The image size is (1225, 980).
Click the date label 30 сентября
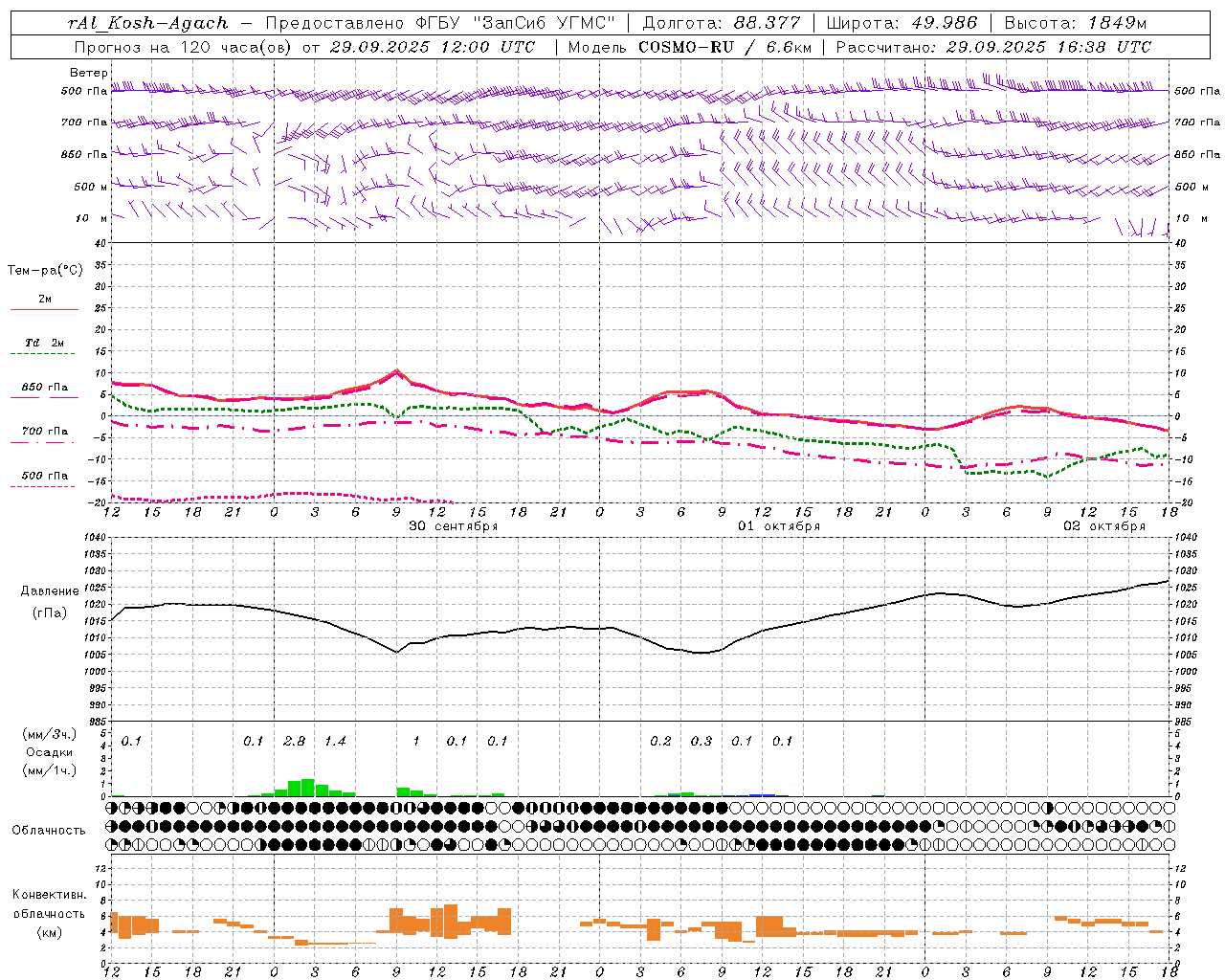(x=454, y=526)
